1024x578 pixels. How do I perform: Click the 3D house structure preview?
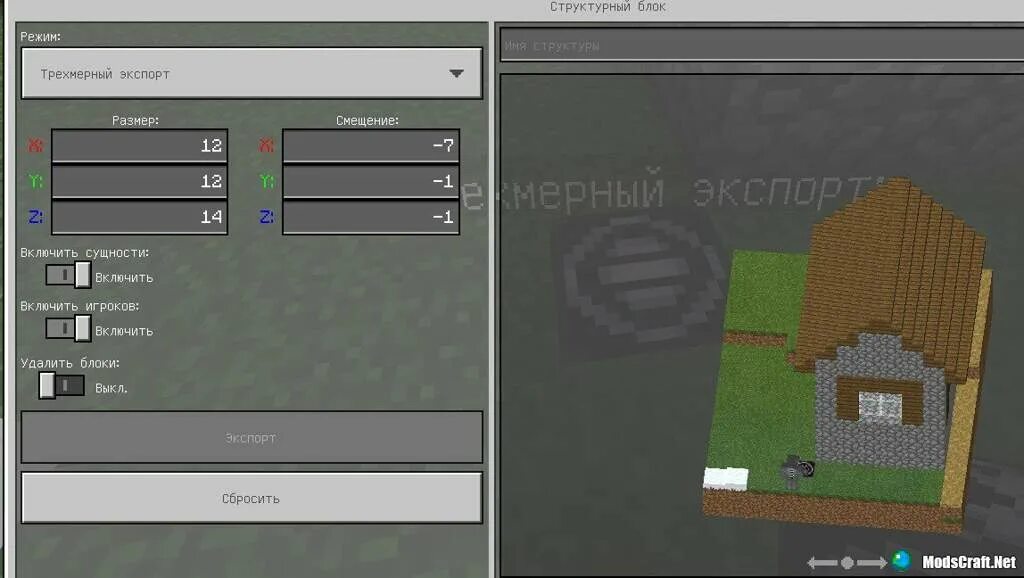(x=848, y=356)
